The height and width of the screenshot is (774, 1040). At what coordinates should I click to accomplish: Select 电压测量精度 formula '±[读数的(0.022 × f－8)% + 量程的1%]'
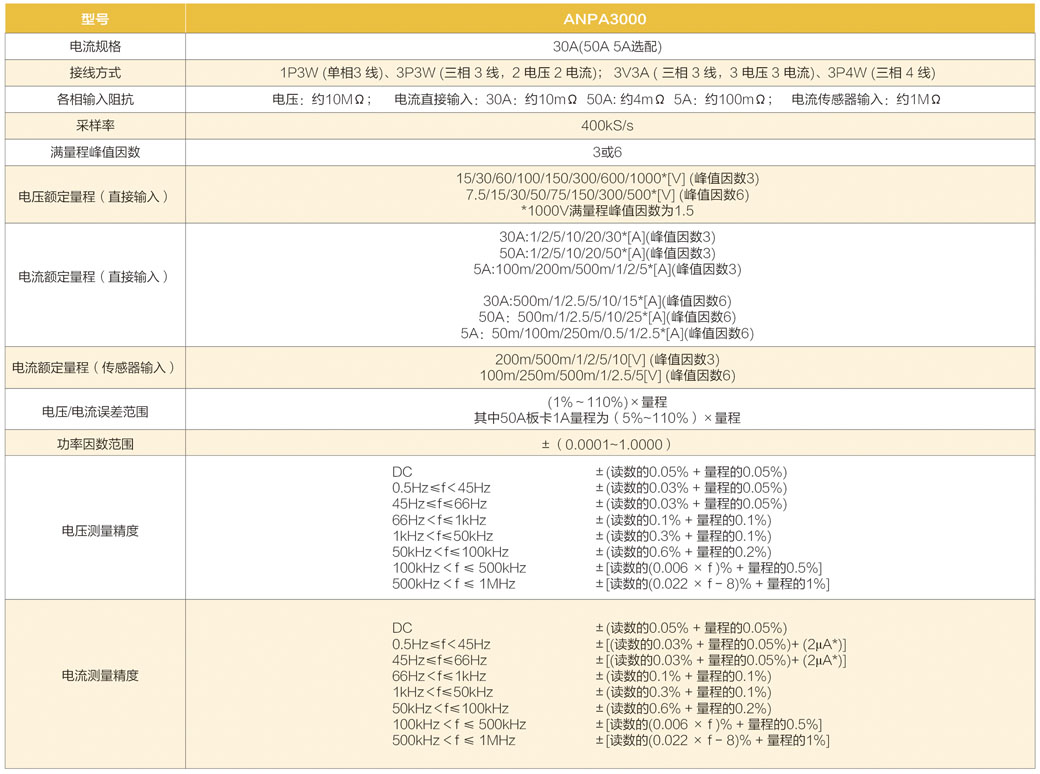(712, 584)
